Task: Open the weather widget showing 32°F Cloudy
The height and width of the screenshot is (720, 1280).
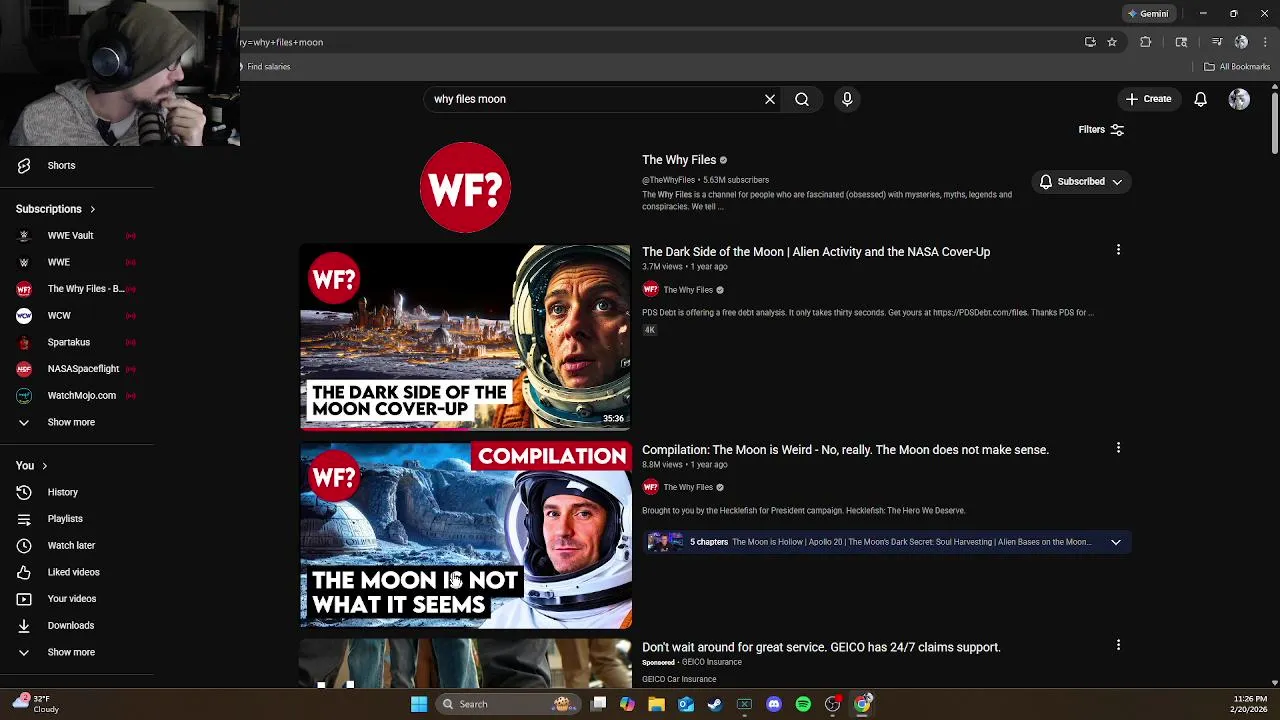Action: [x=36, y=704]
